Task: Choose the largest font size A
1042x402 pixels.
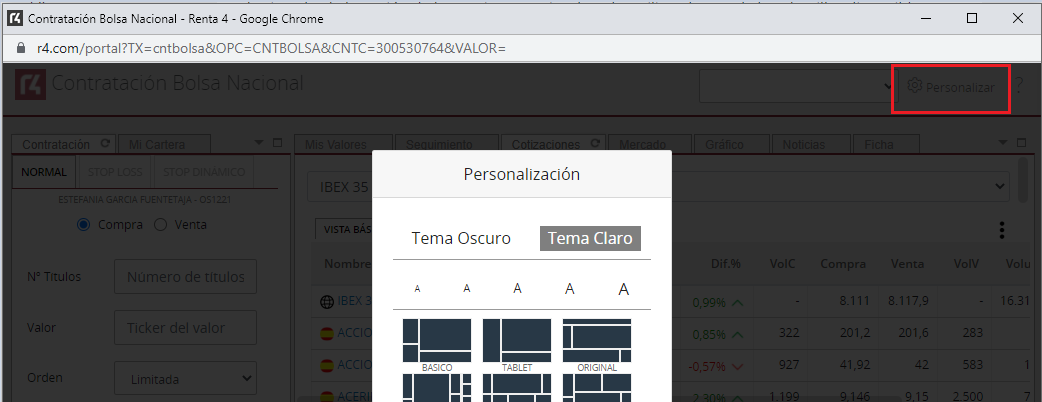Action: pyautogui.click(x=623, y=289)
